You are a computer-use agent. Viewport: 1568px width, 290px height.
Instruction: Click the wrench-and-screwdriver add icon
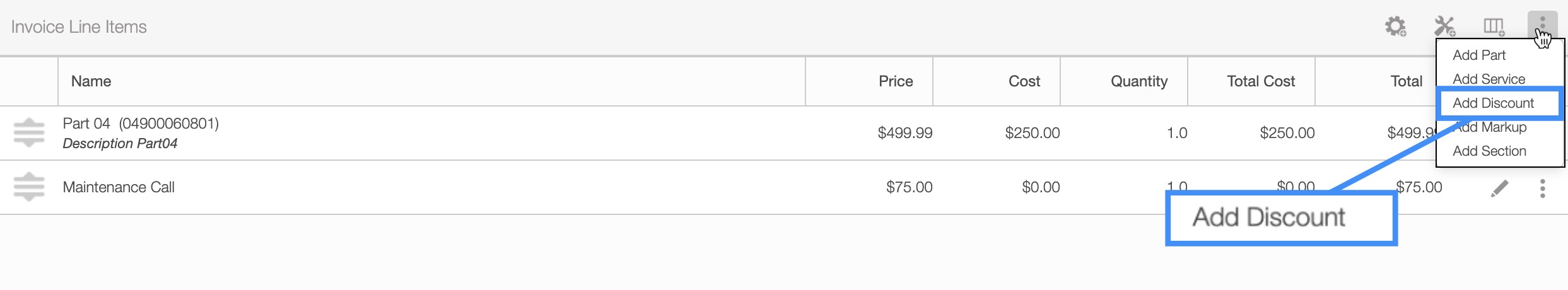[x=1444, y=26]
